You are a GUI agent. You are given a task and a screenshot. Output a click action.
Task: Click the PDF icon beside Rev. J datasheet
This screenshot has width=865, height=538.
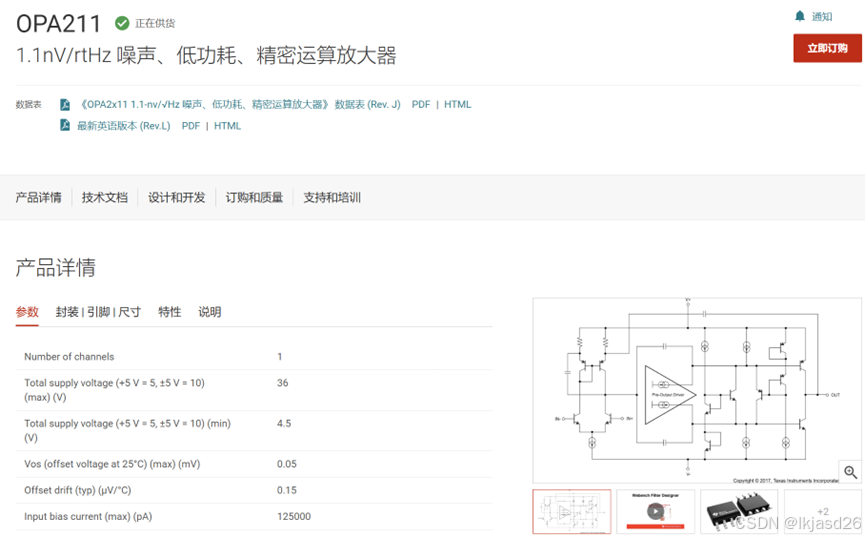coord(65,104)
